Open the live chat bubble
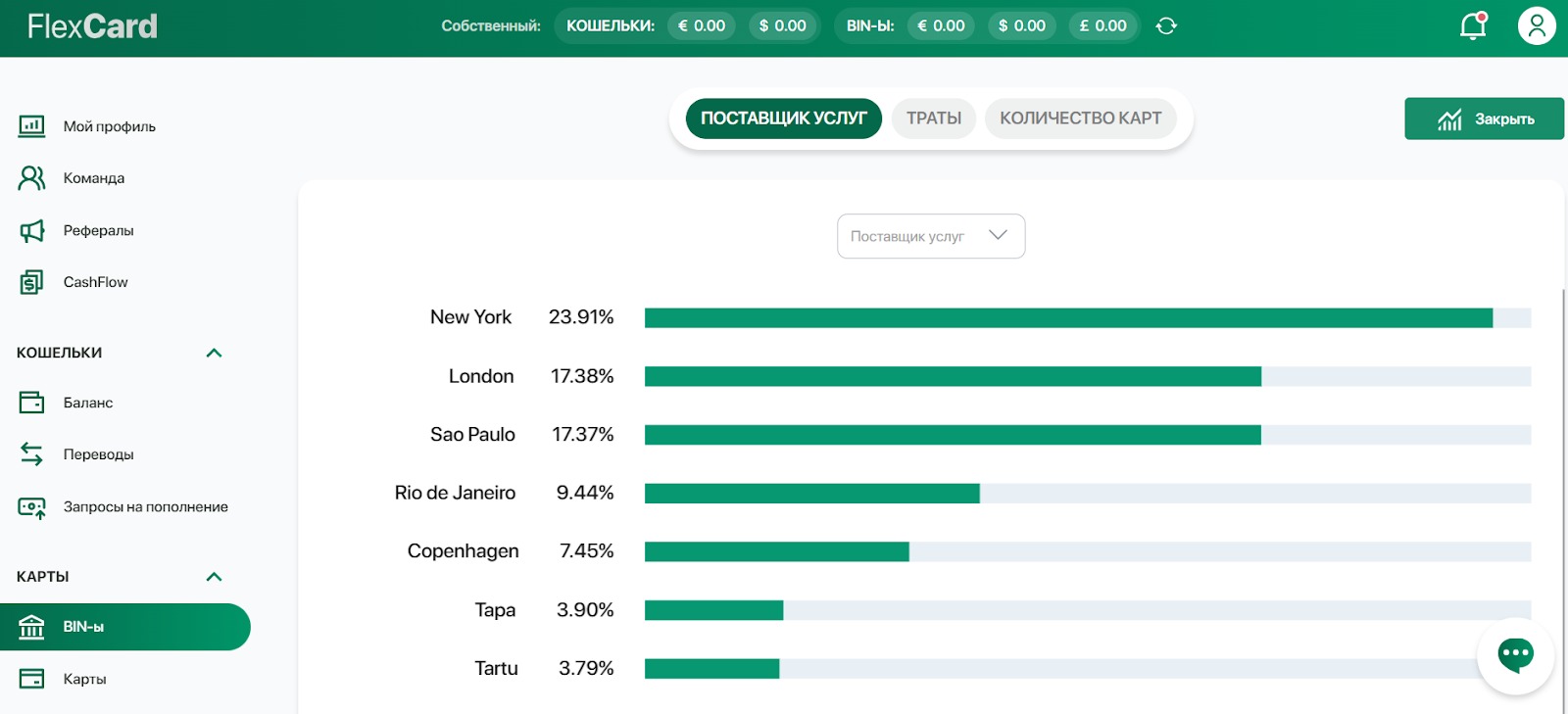Viewport: 1568px width, 714px height. pos(1515,654)
